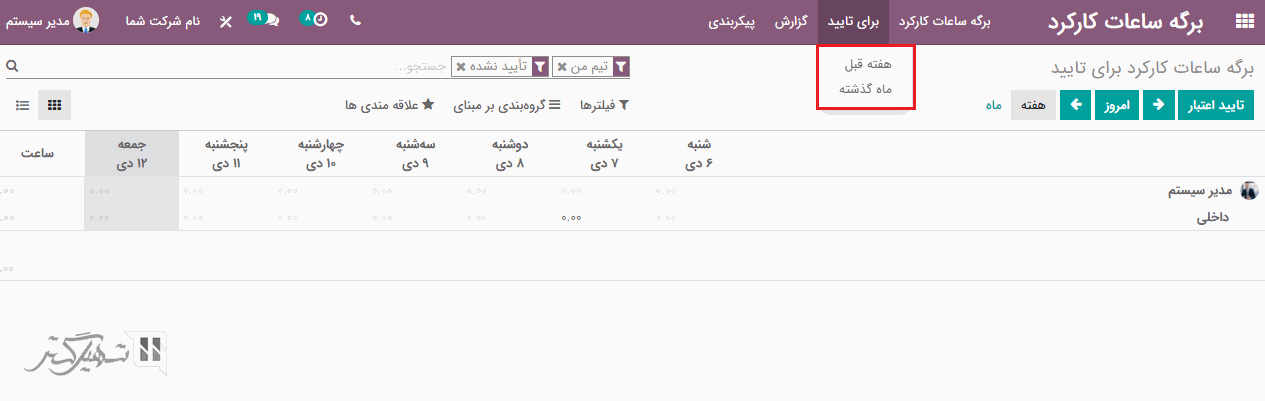Switch the range to 'ماه' view
This screenshot has height=401, width=1265.
pyautogui.click(x=994, y=105)
